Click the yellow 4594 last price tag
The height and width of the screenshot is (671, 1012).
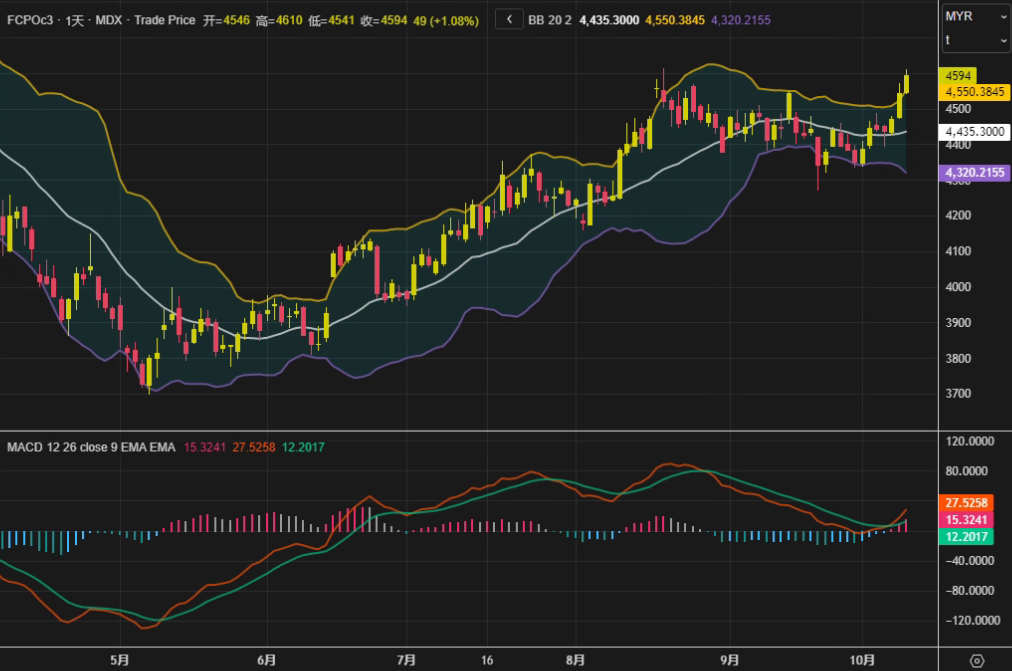[x=958, y=76]
